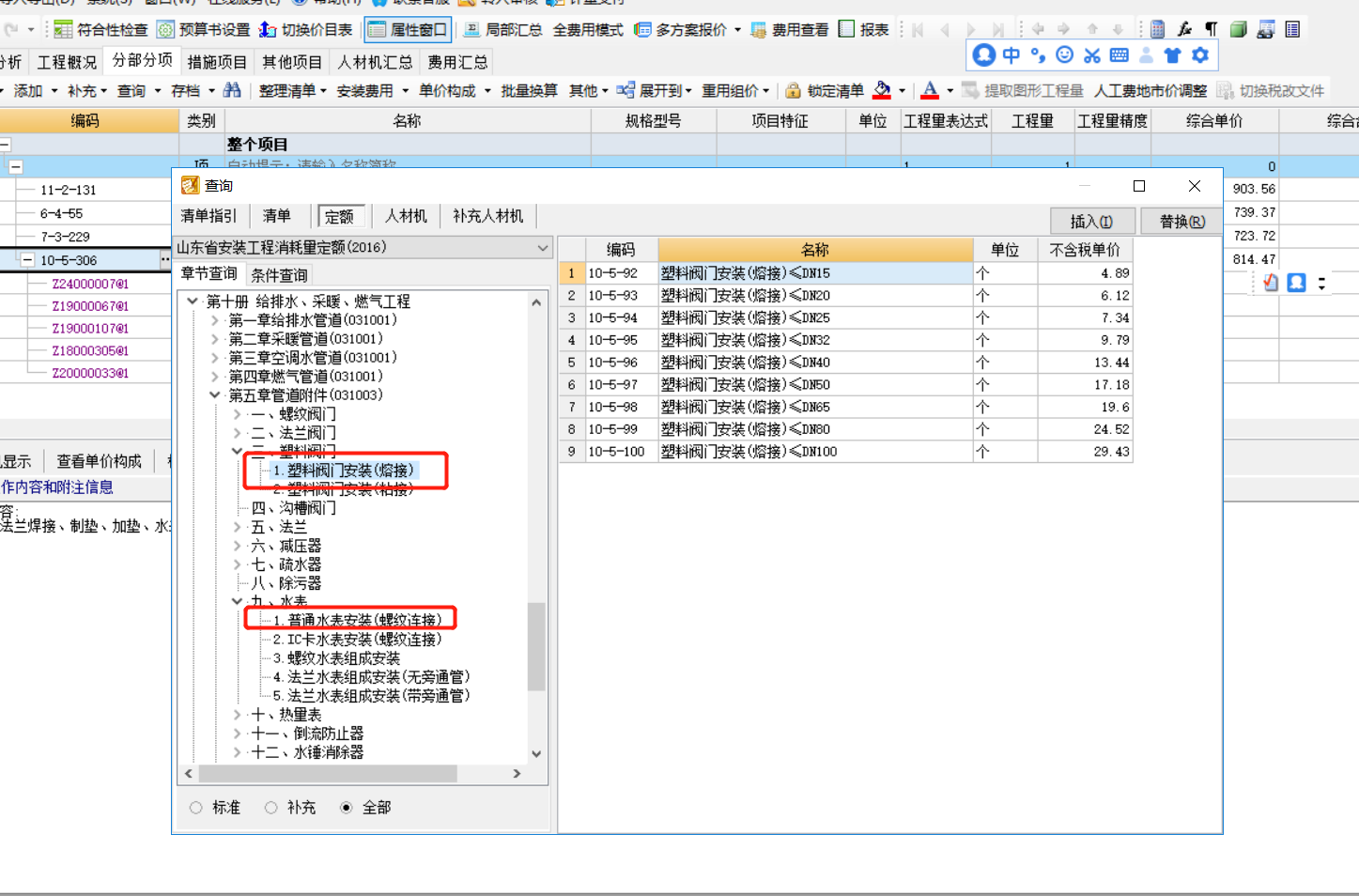Click the 查看单价构成 tab button

[x=99, y=461]
